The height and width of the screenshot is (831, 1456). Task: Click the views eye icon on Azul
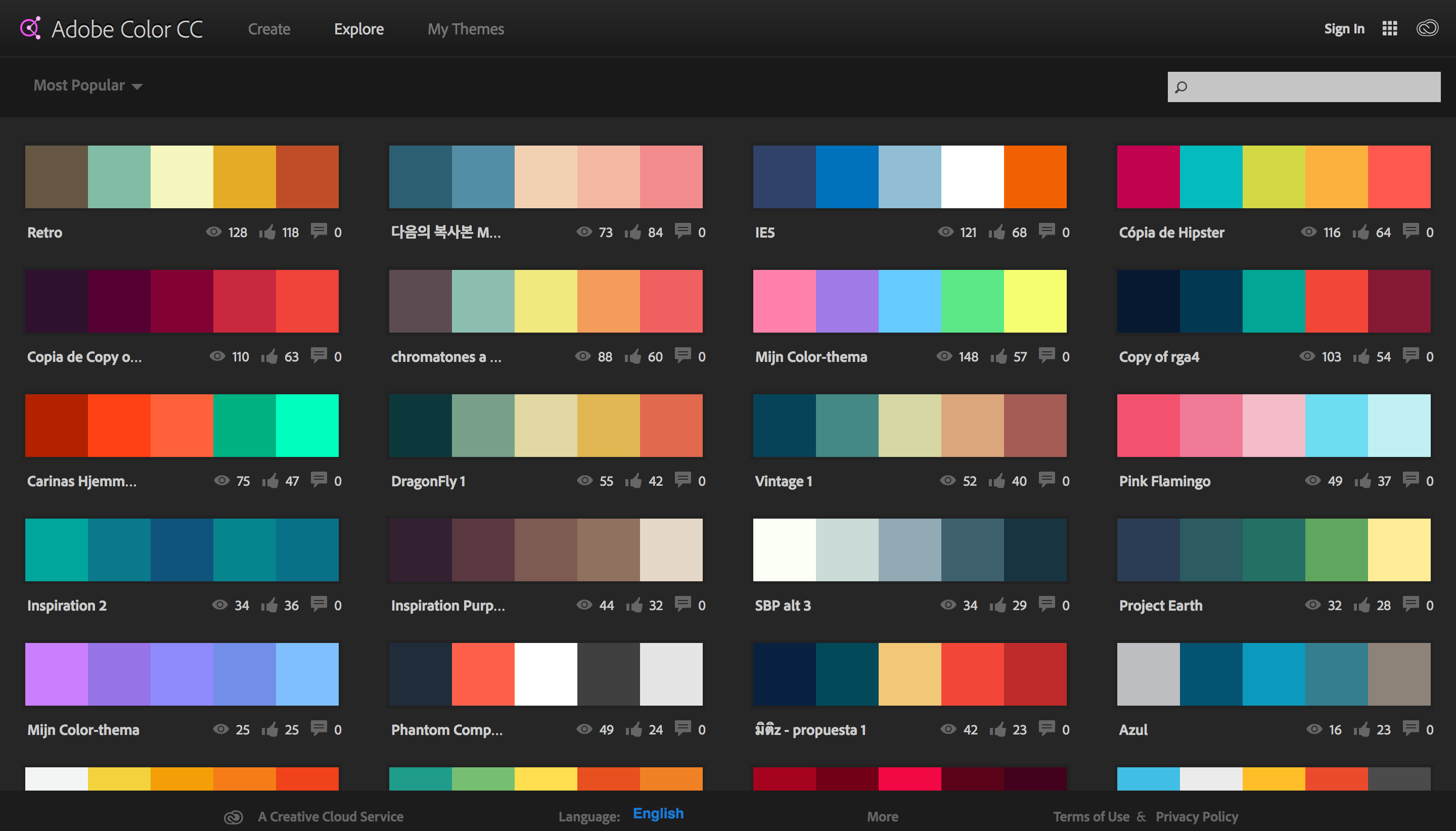point(1314,729)
